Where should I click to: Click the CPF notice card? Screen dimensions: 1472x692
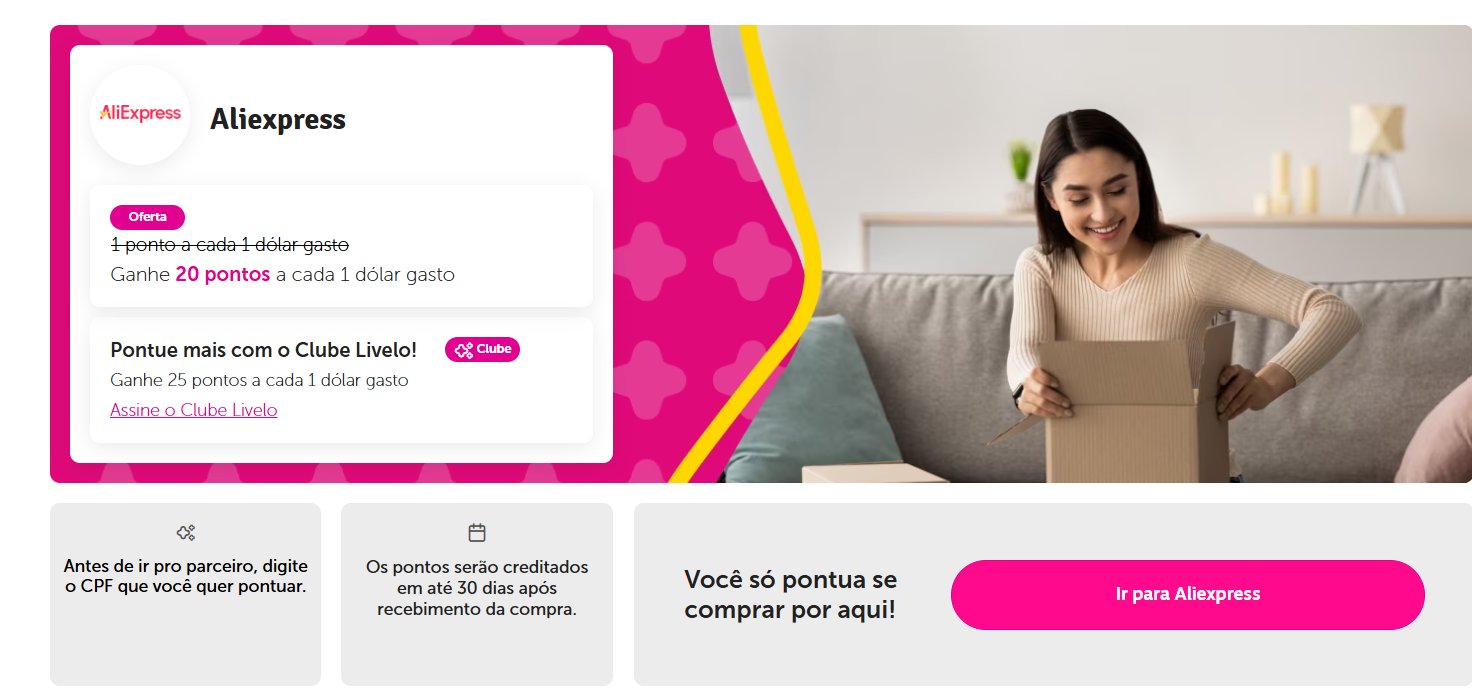(185, 594)
